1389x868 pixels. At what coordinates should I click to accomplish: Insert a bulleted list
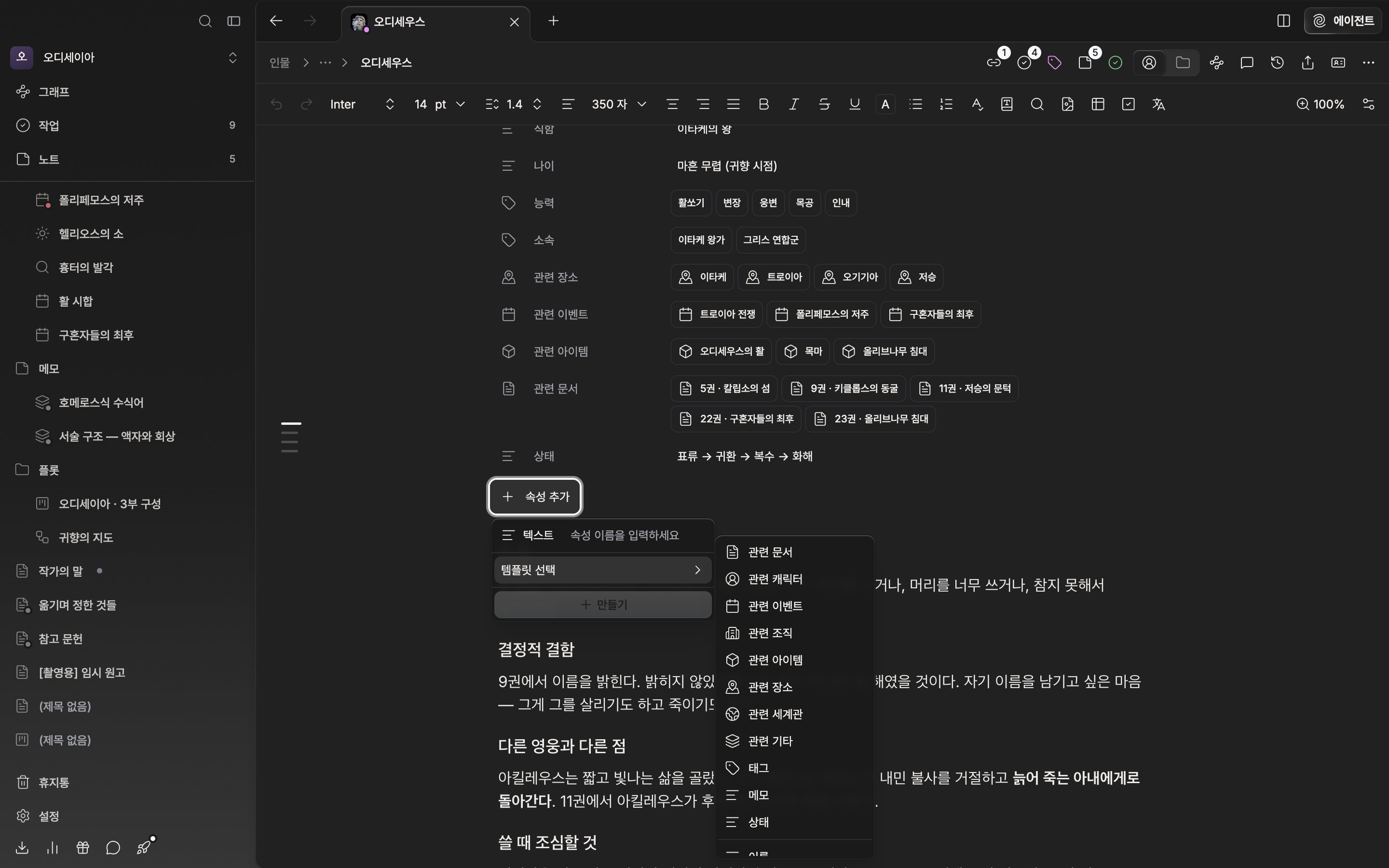(x=915, y=104)
